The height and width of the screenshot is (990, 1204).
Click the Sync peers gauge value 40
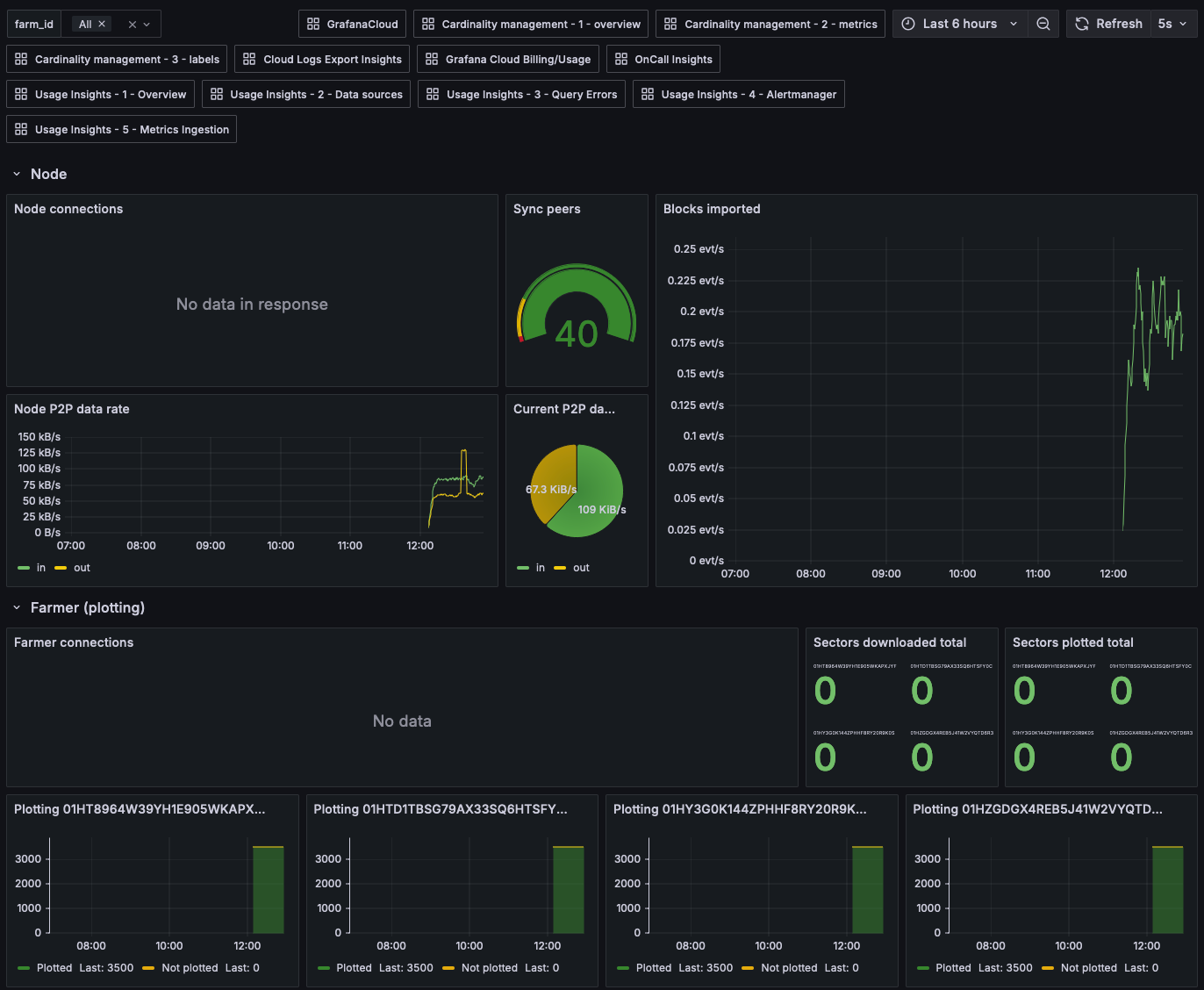pos(577,334)
